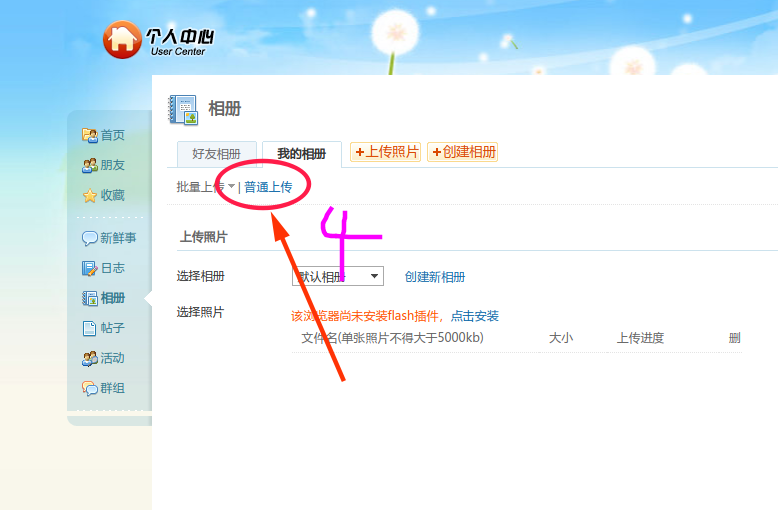Screen dimensions: 778x510
Task: Open 首页 via its sidebar icon
Action: click(90, 135)
